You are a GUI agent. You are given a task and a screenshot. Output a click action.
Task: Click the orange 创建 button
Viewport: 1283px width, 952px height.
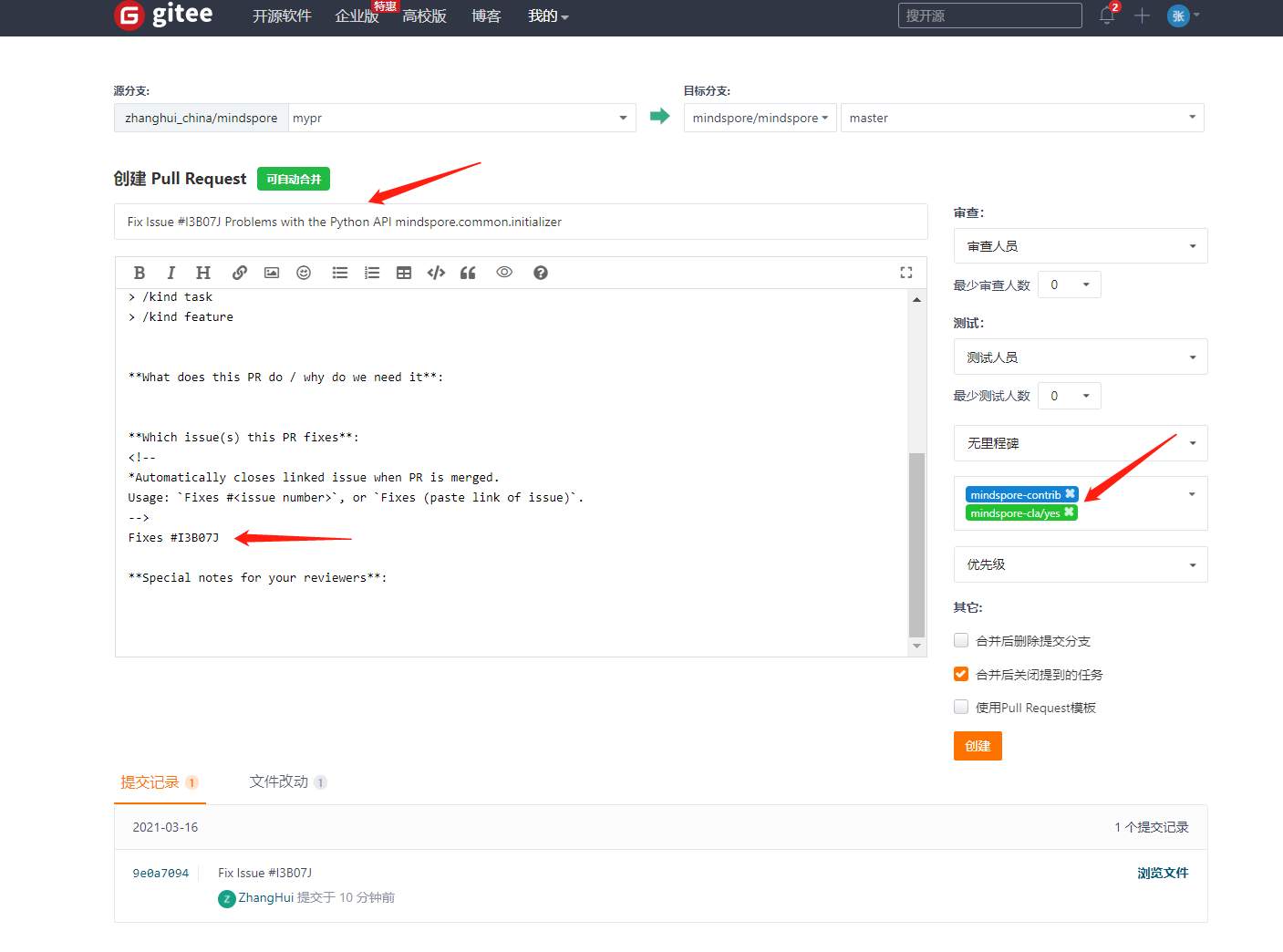point(978,746)
